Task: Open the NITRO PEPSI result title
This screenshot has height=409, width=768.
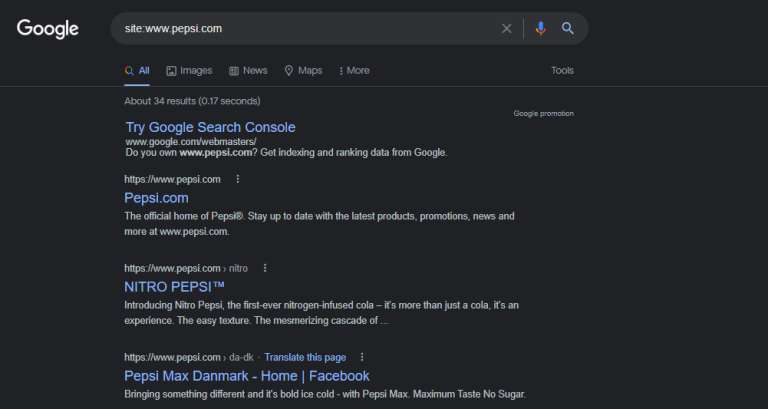Action: (x=174, y=287)
